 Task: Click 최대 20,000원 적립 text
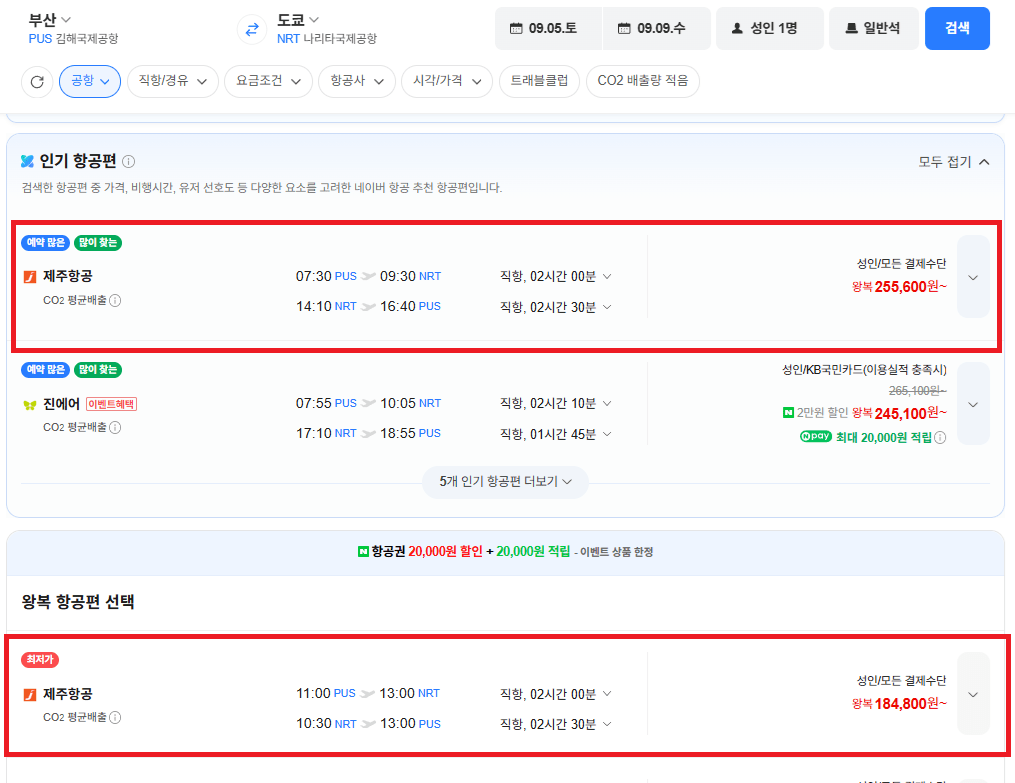pos(884,437)
